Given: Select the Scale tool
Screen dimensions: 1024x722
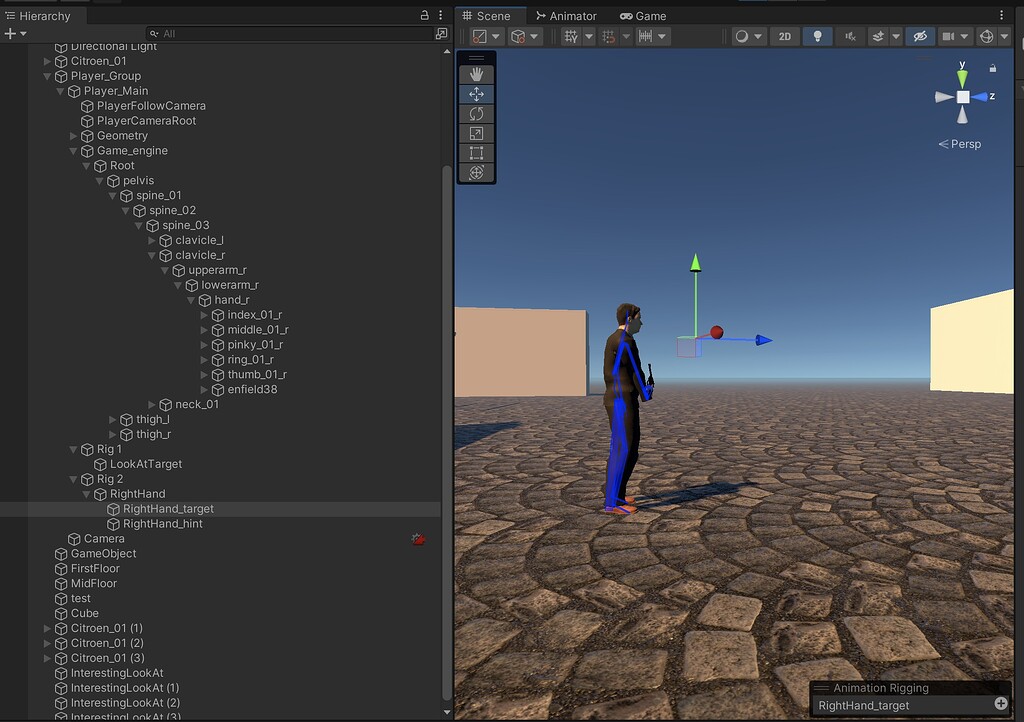Looking at the screenshot, I should pos(476,133).
